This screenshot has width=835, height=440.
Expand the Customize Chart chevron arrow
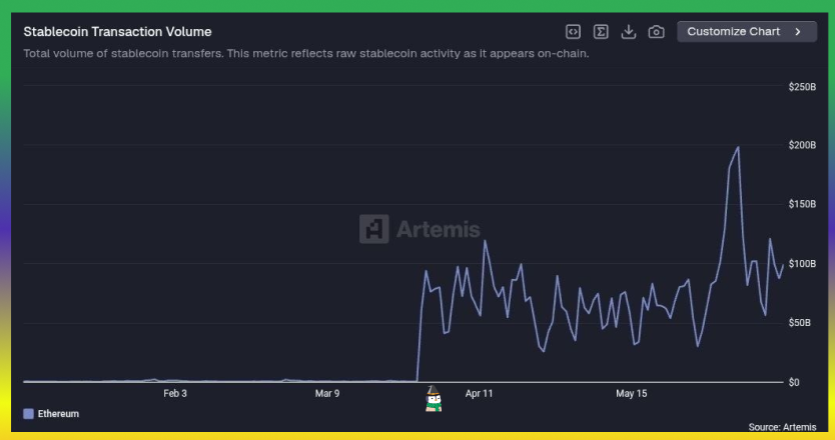(x=798, y=31)
